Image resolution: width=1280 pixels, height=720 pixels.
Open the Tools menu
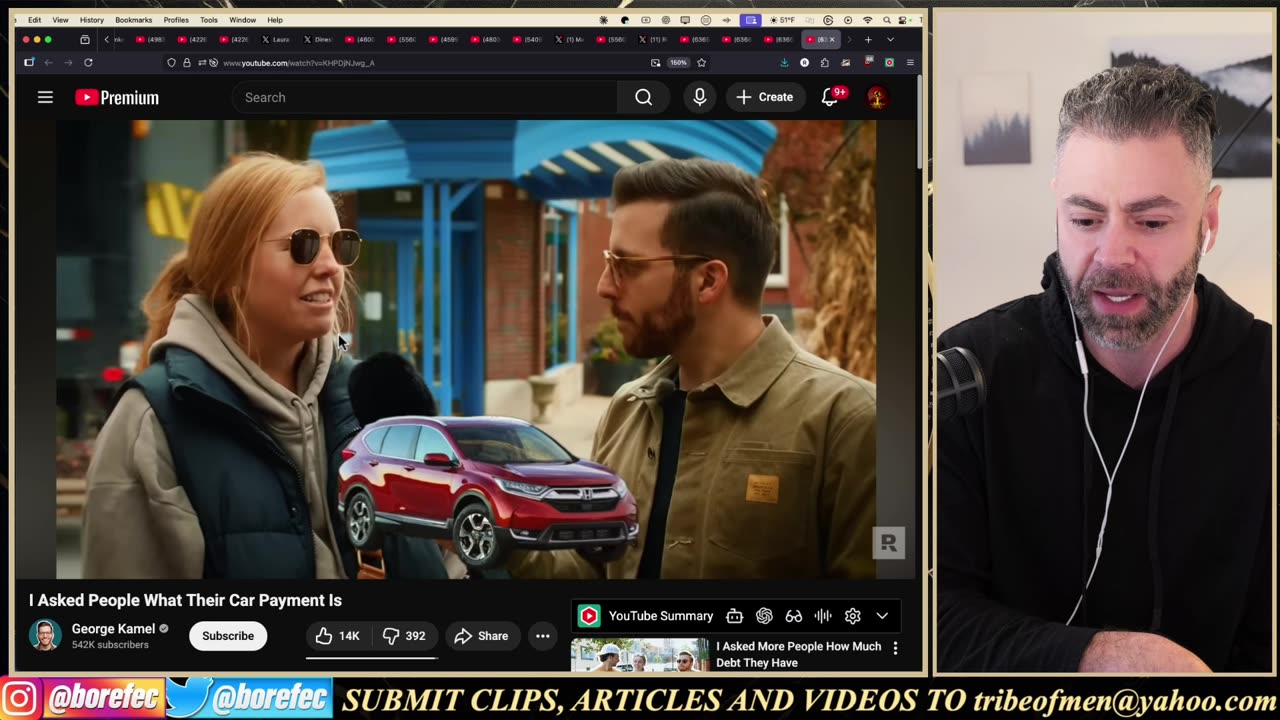point(208,20)
